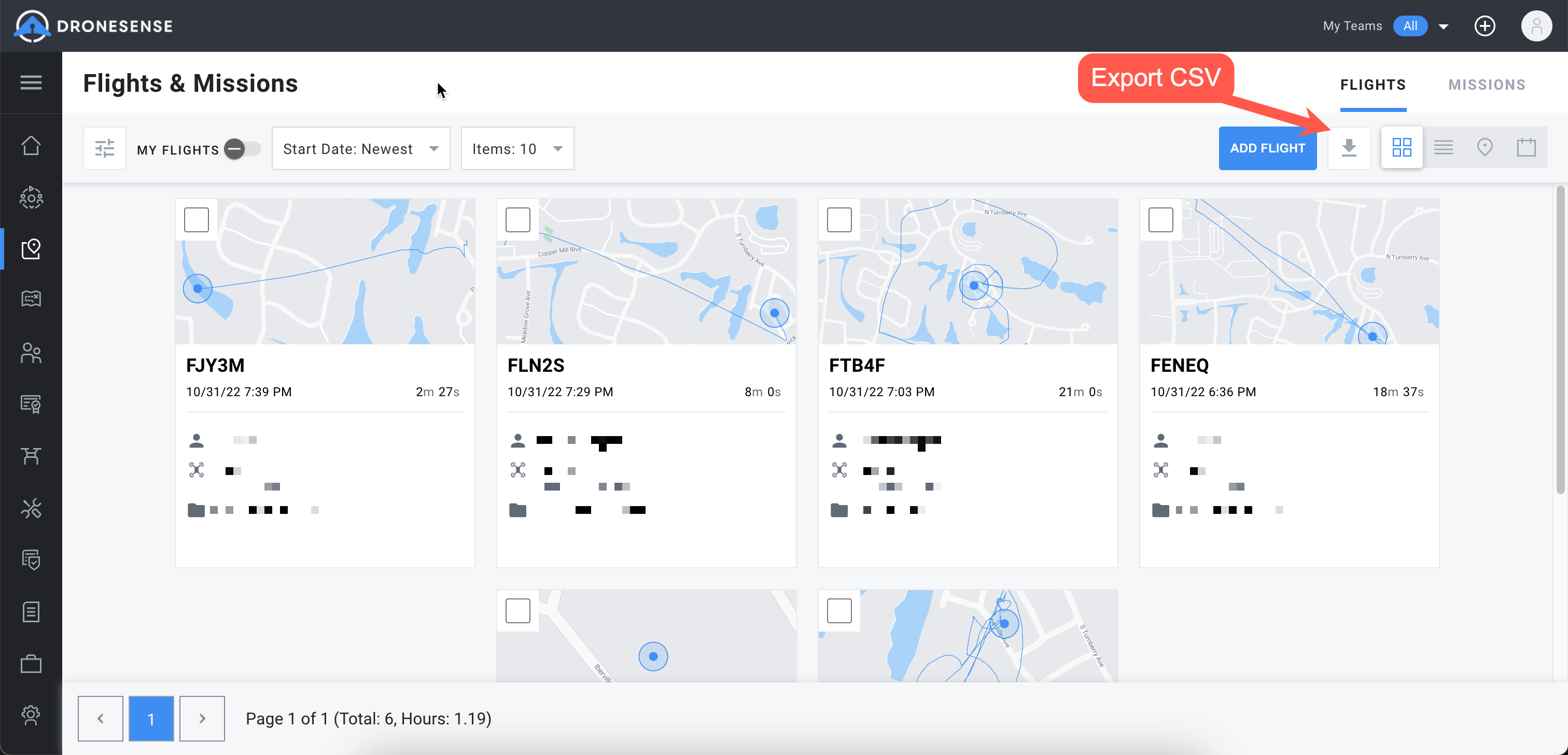
Task: Check the second-row S Turnberry Ave card checkbox
Action: click(839, 611)
